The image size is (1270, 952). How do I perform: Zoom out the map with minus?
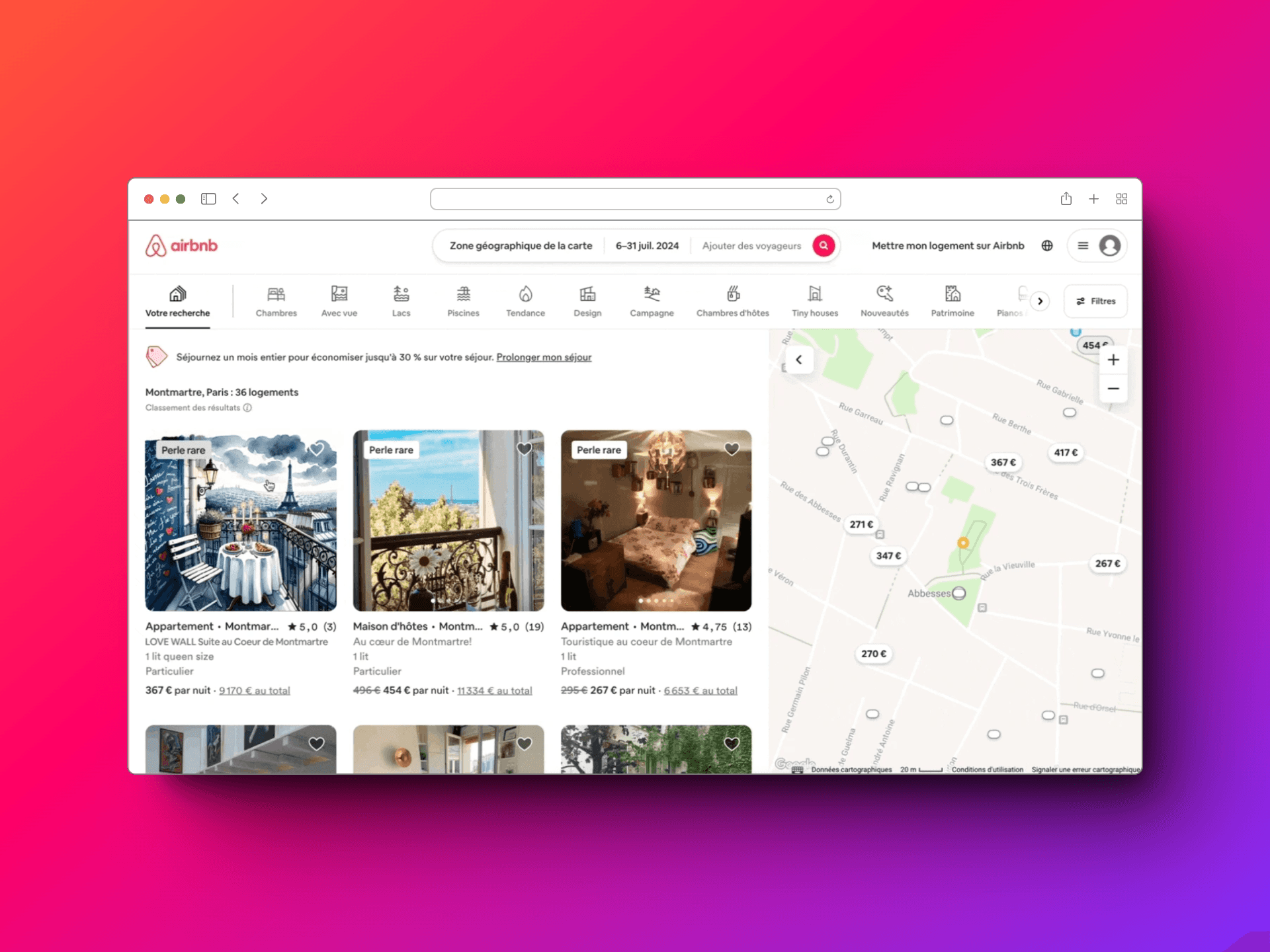(x=1113, y=389)
